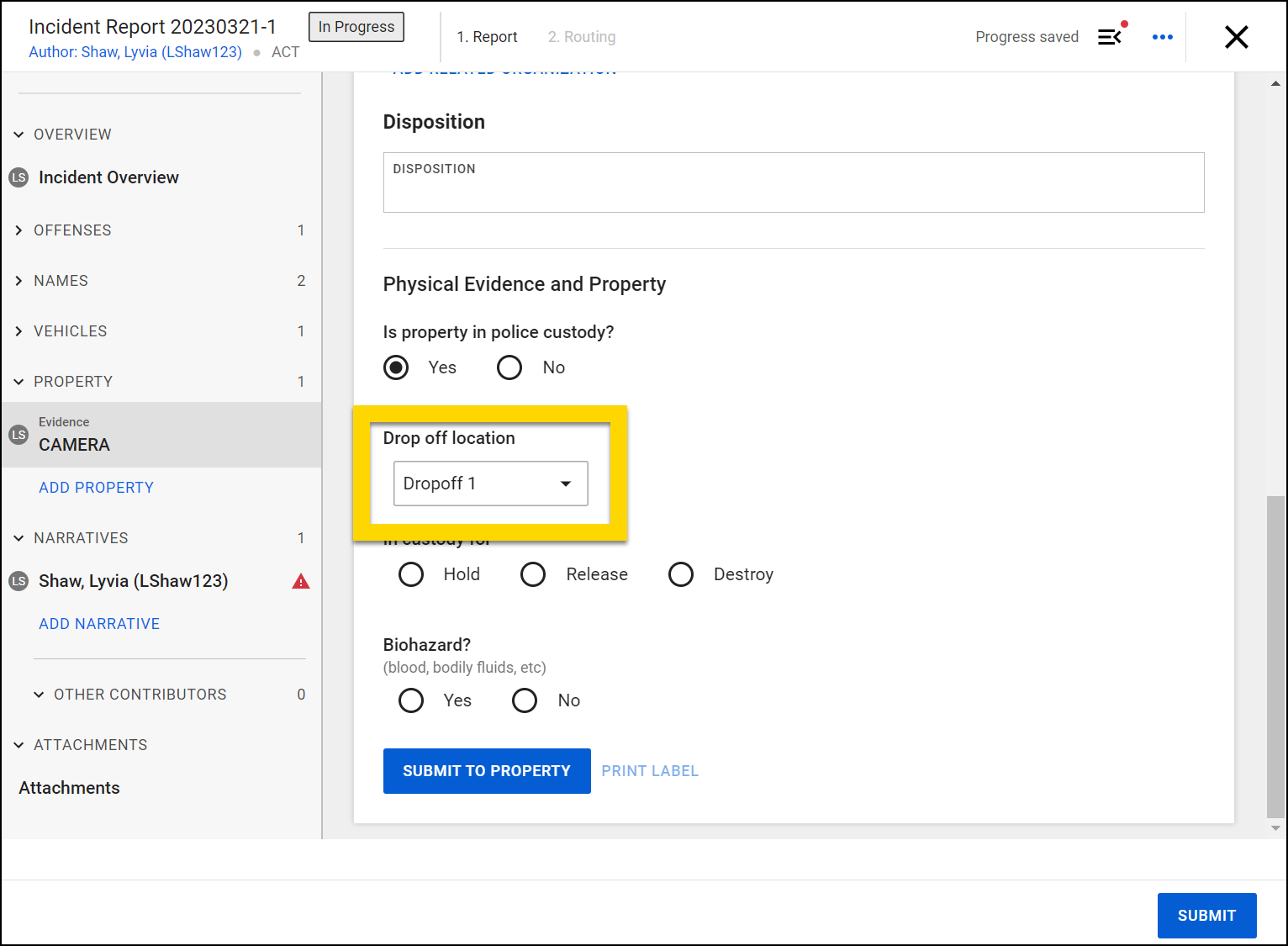
Task: Switch to the Routing step
Action: 581,36
